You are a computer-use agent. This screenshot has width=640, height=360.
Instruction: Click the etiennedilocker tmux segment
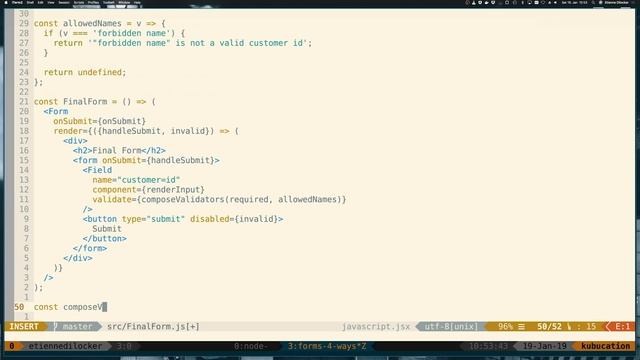pos(65,346)
